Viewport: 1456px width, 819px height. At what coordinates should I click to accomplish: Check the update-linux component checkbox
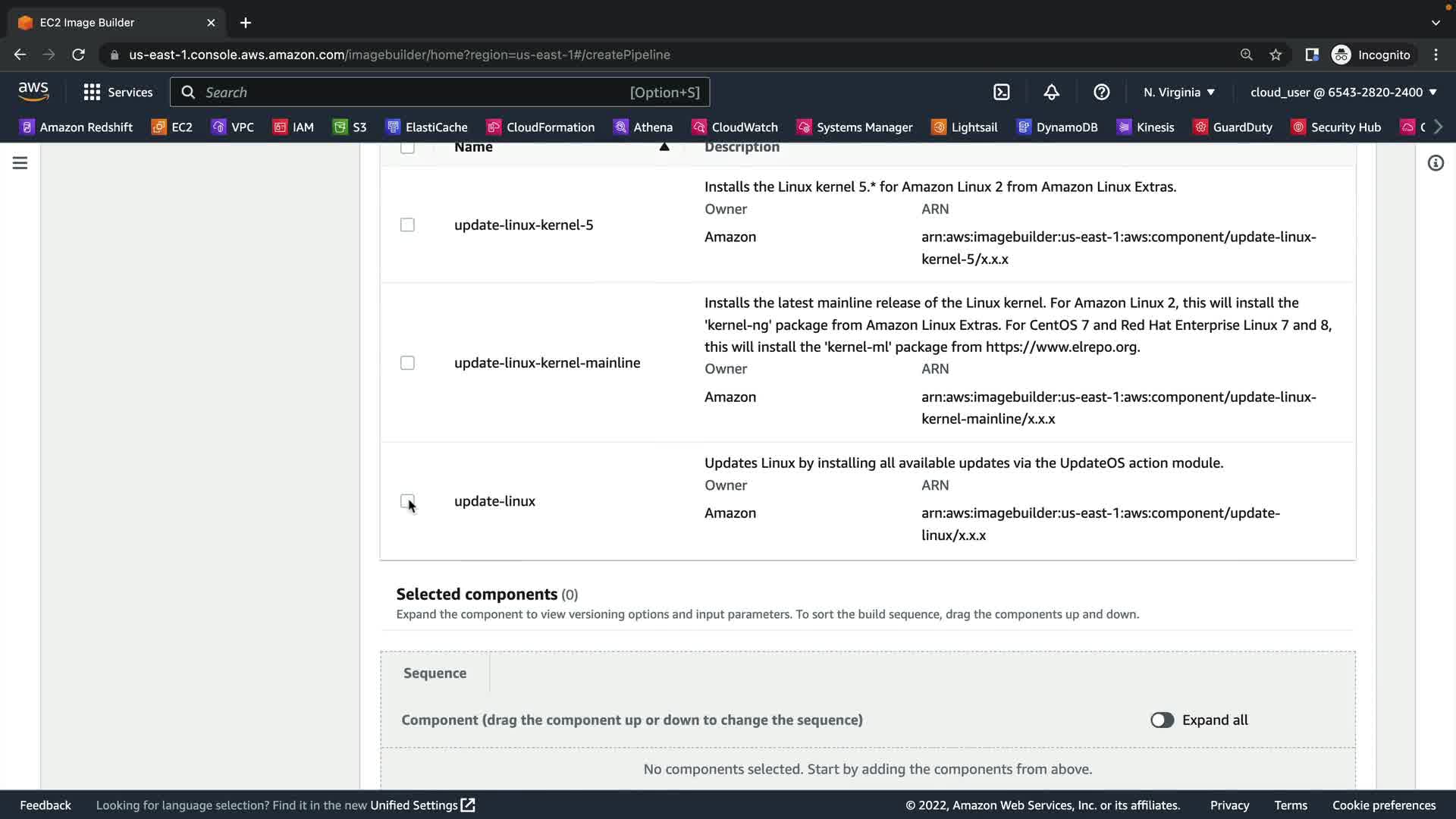tap(407, 501)
